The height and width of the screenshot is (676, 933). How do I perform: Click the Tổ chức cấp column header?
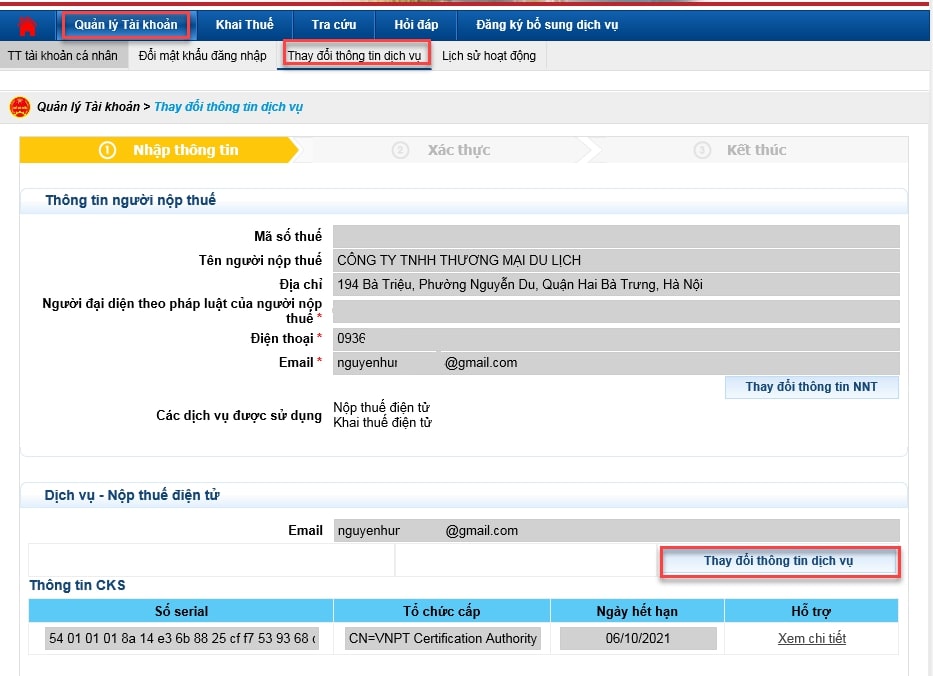[442, 611]
